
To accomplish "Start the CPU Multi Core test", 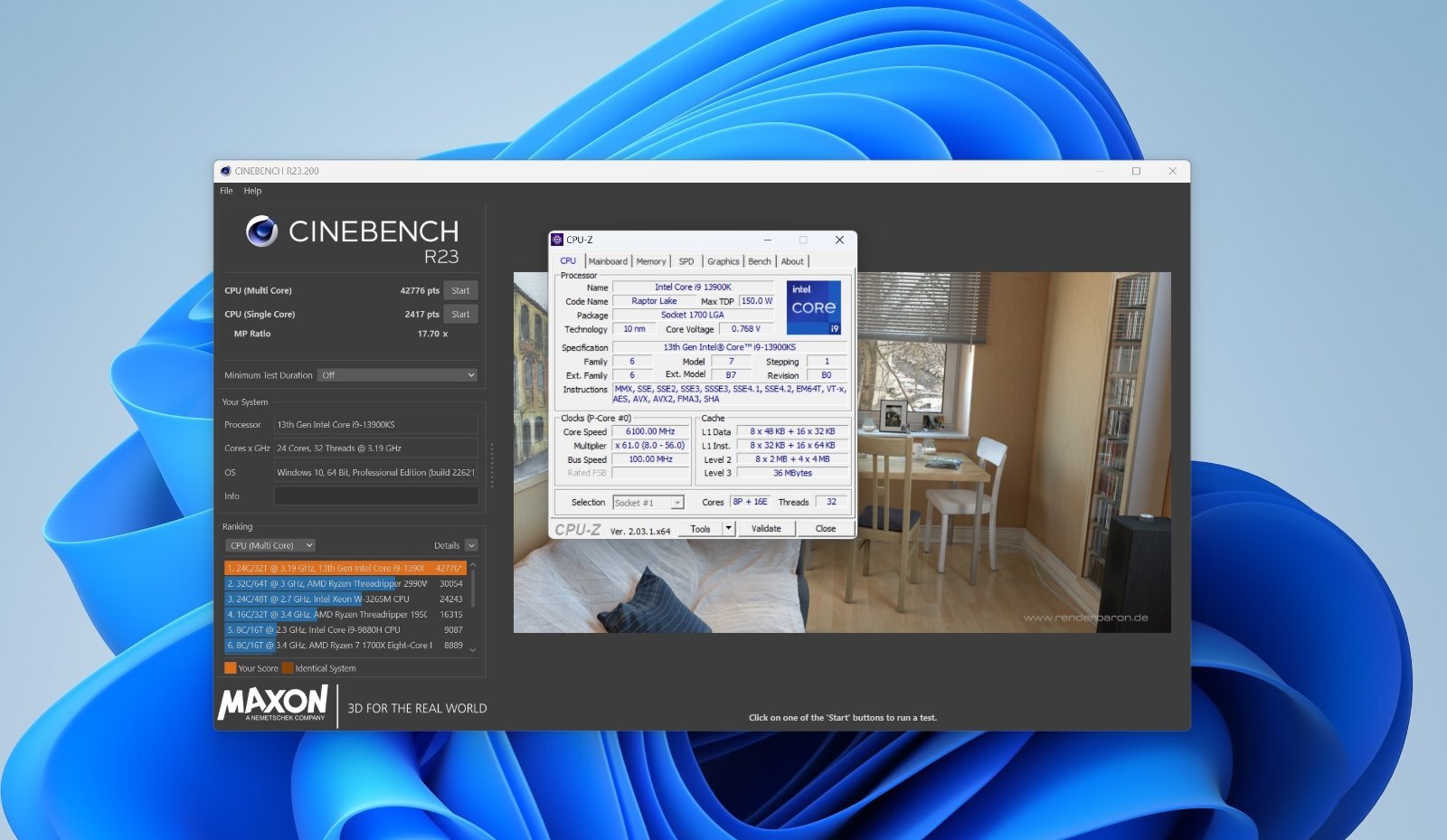I will point(460,290).
